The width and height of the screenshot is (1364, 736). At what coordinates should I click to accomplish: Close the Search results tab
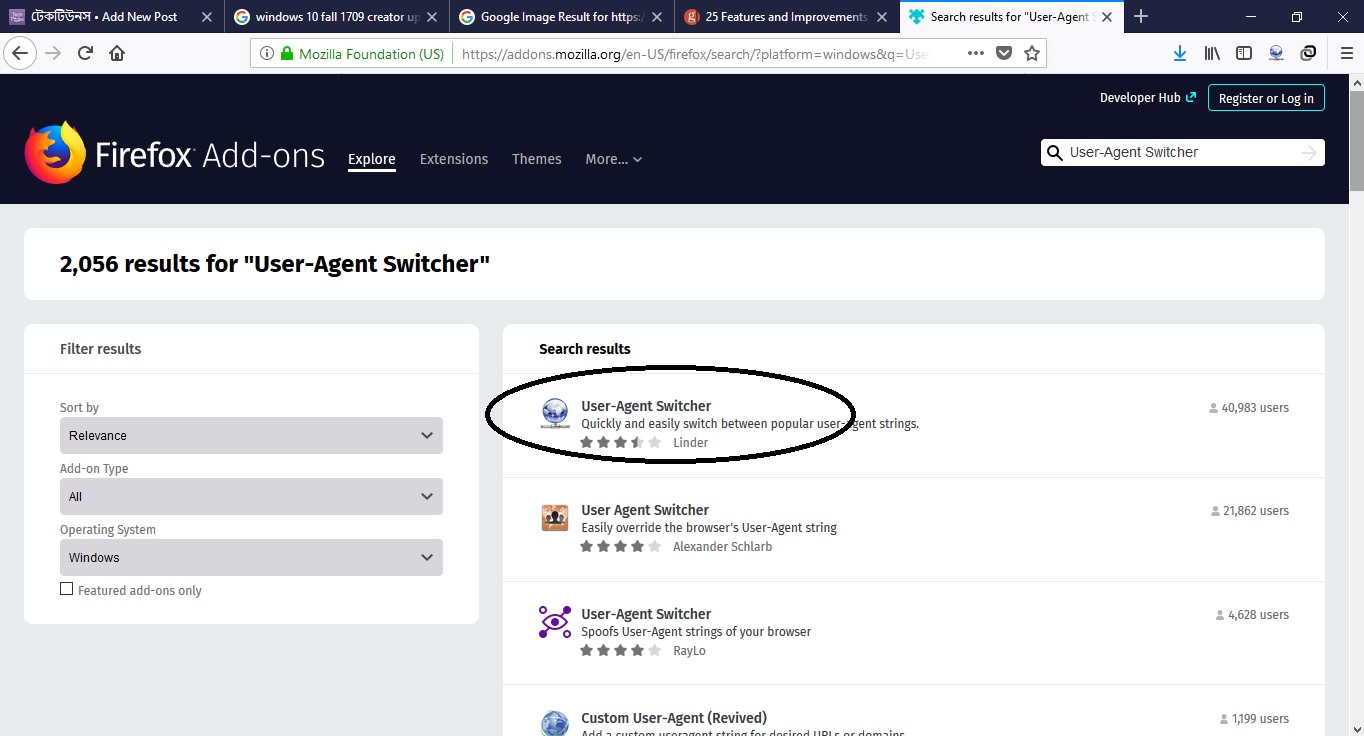1106,17
